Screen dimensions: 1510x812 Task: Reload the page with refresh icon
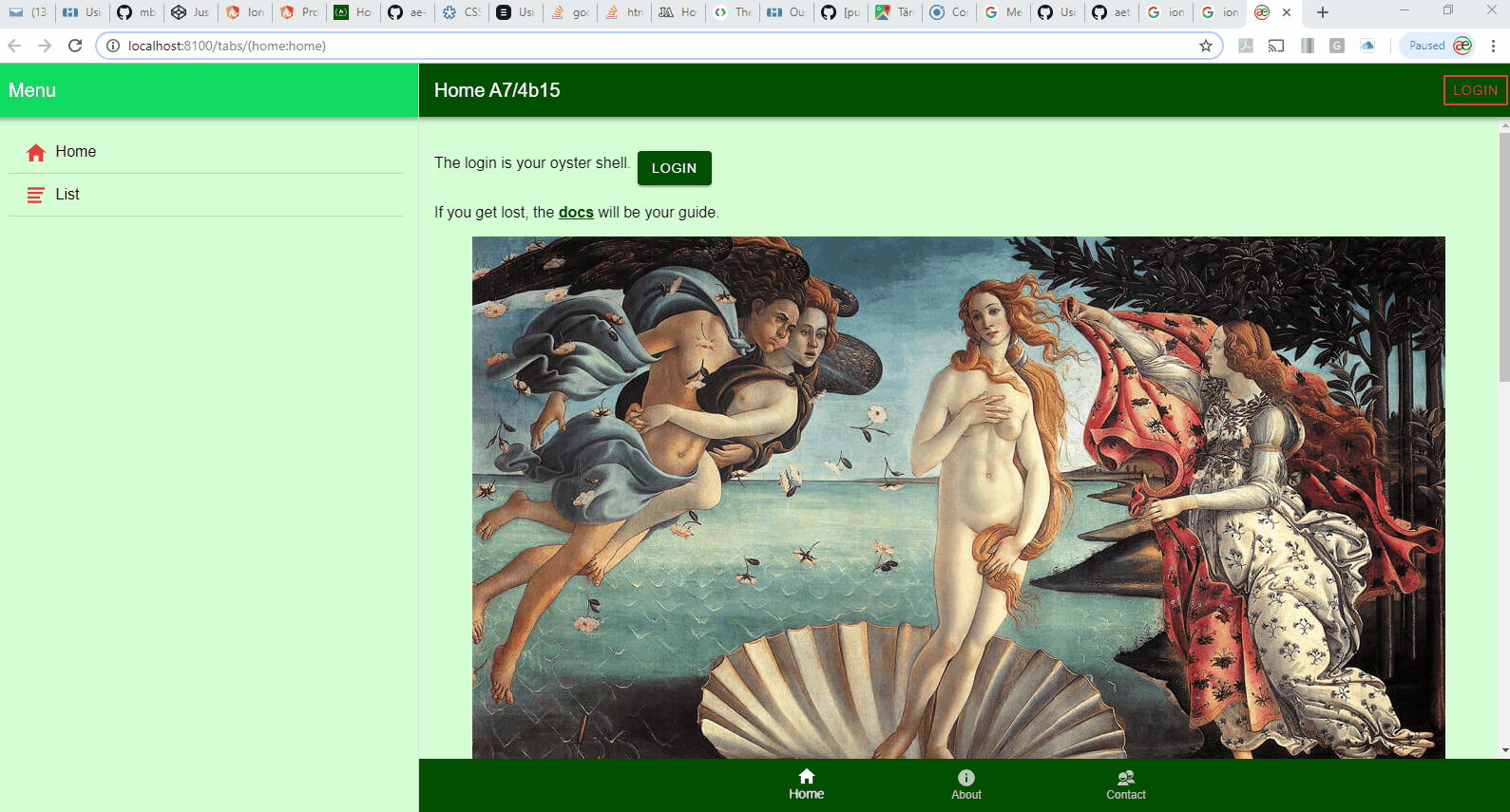tap(75, 46)
